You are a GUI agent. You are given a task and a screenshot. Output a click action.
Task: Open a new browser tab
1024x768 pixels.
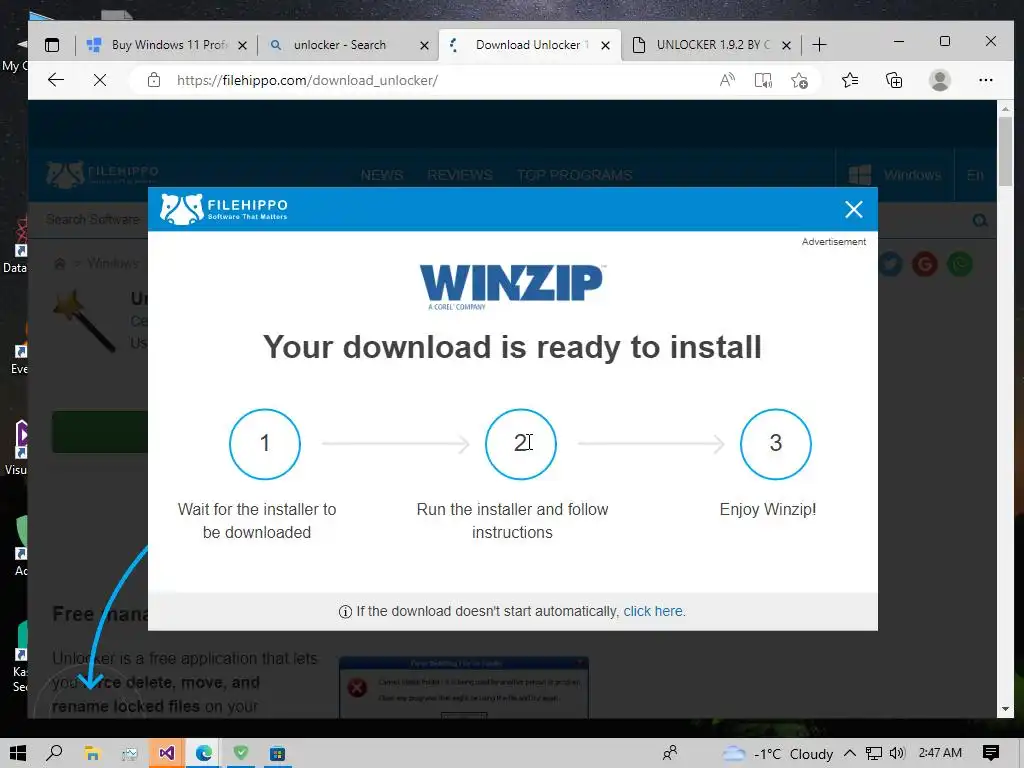tap(820, 45)
